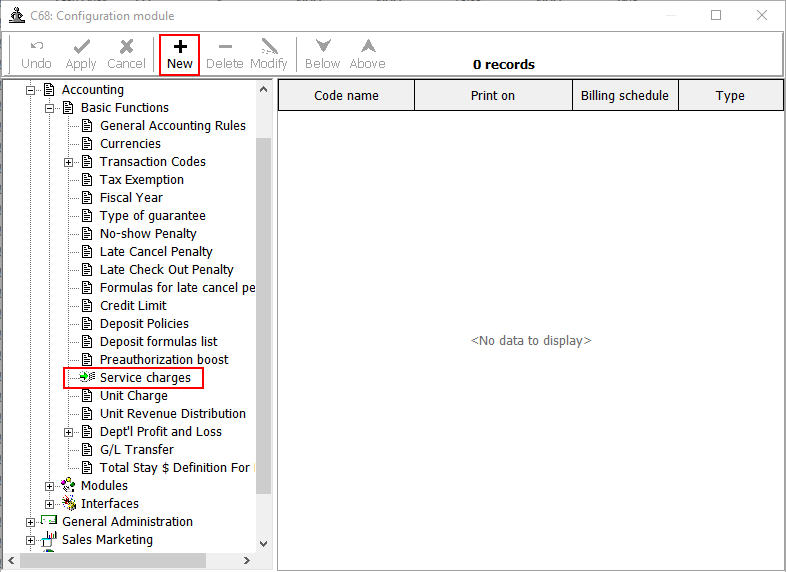Select the Deposit Policies entry
The width and height of the screenshot is (786, 572).
144,324
